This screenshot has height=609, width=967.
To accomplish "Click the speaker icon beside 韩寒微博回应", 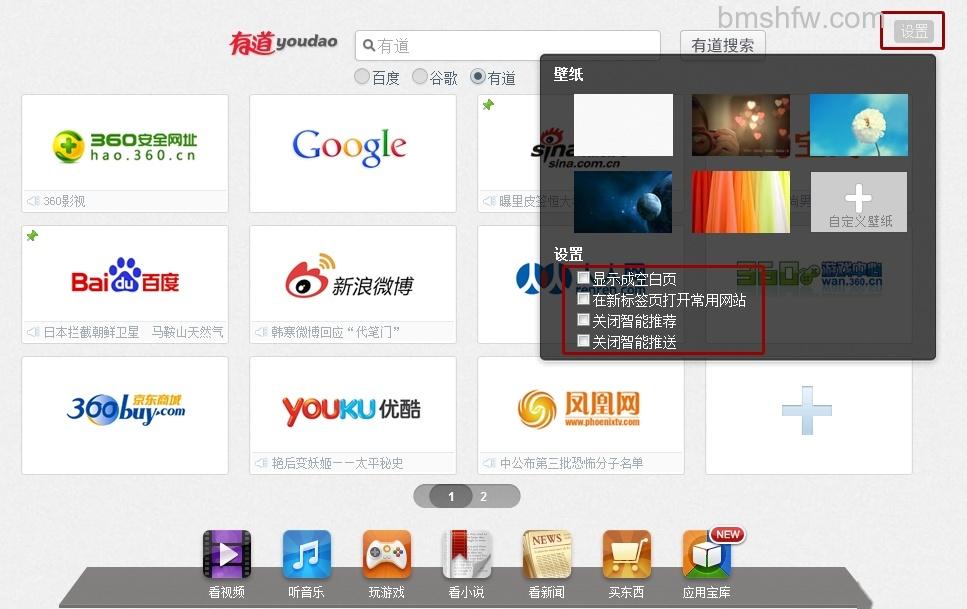I will (261, 333).
